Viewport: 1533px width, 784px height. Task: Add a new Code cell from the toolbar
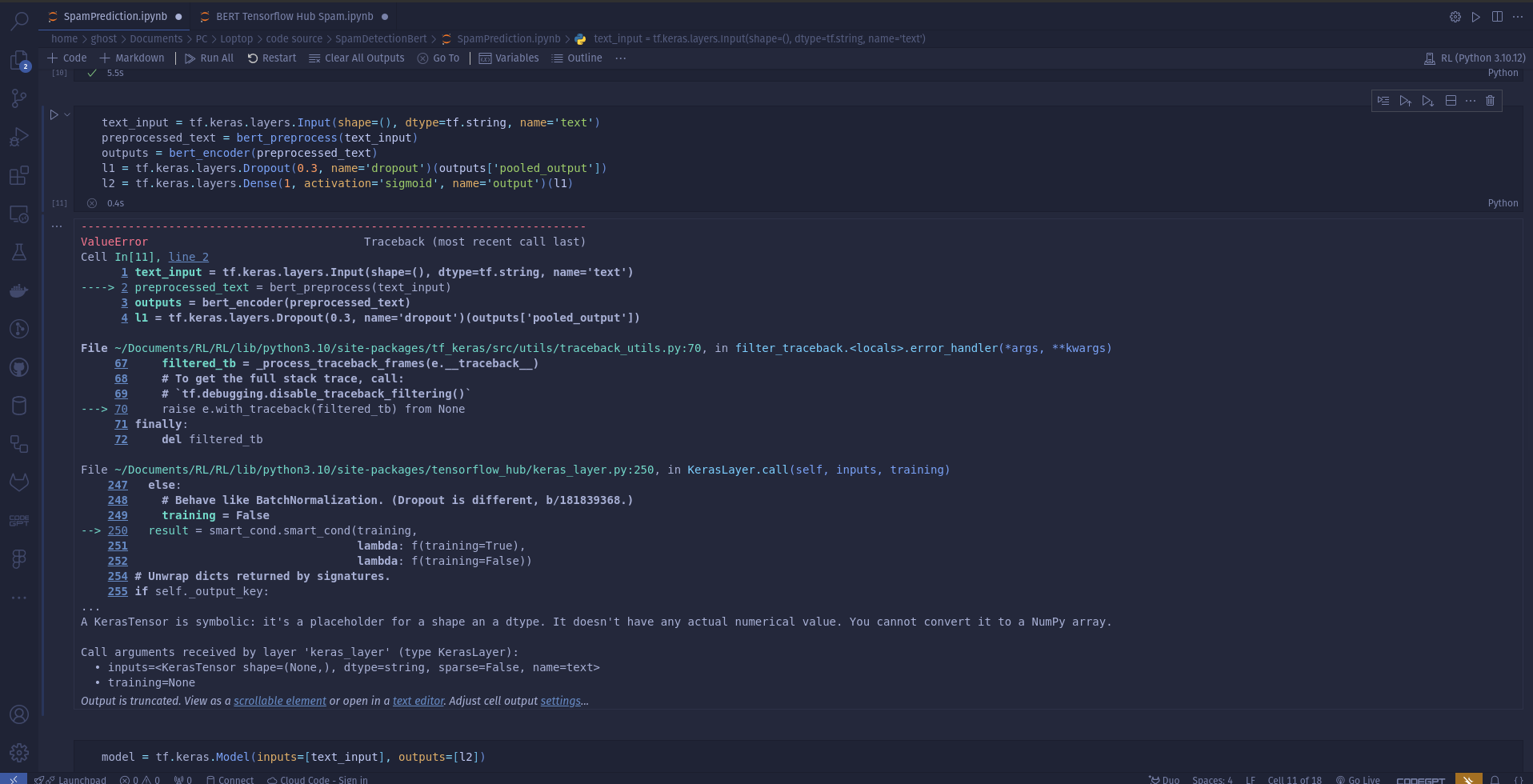tap(67, 58)
